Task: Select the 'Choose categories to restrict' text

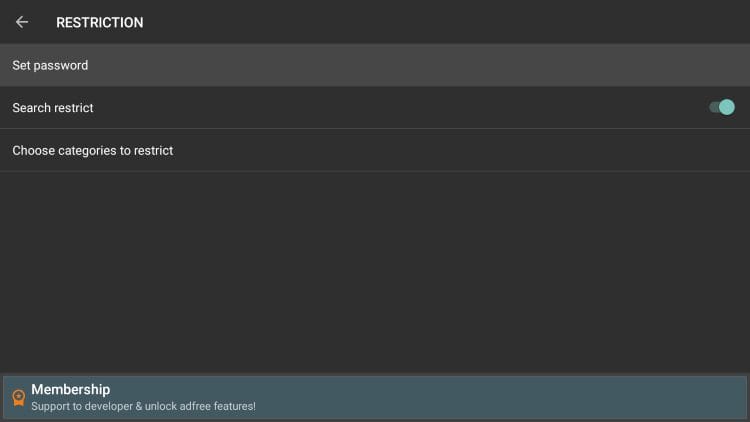Action: click(92, 150)
